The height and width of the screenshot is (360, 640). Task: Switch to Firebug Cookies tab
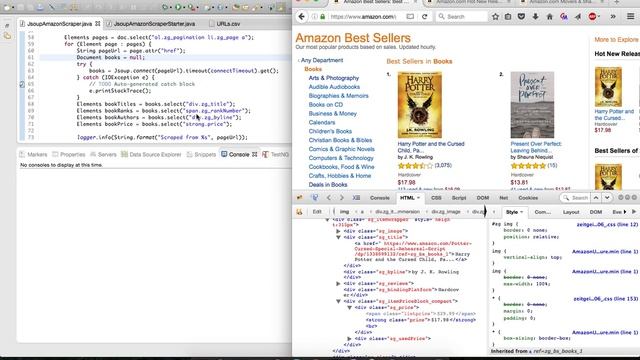[x=528, y=198]
